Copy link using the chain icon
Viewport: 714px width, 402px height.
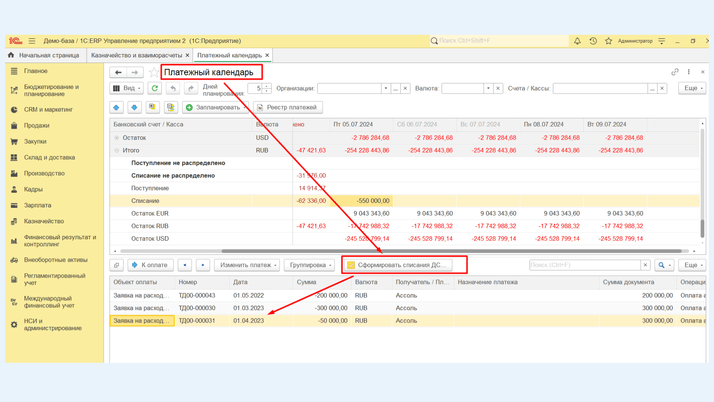(675, 72)
